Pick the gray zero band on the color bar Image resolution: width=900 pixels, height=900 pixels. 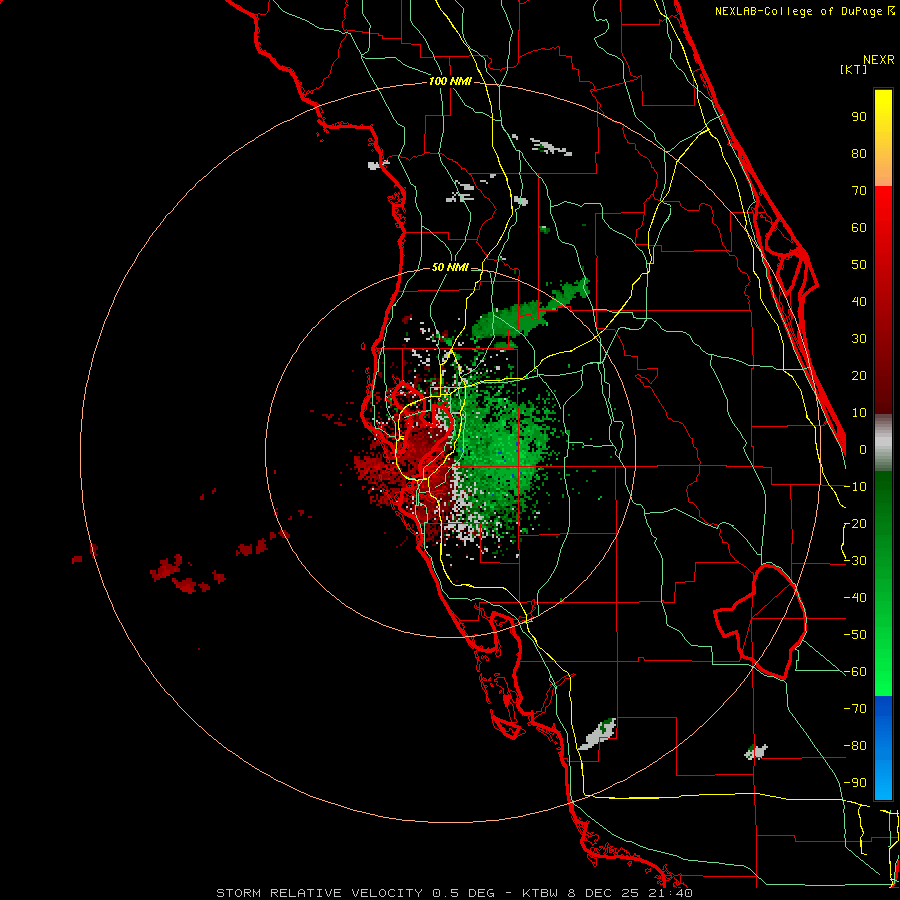883,443
